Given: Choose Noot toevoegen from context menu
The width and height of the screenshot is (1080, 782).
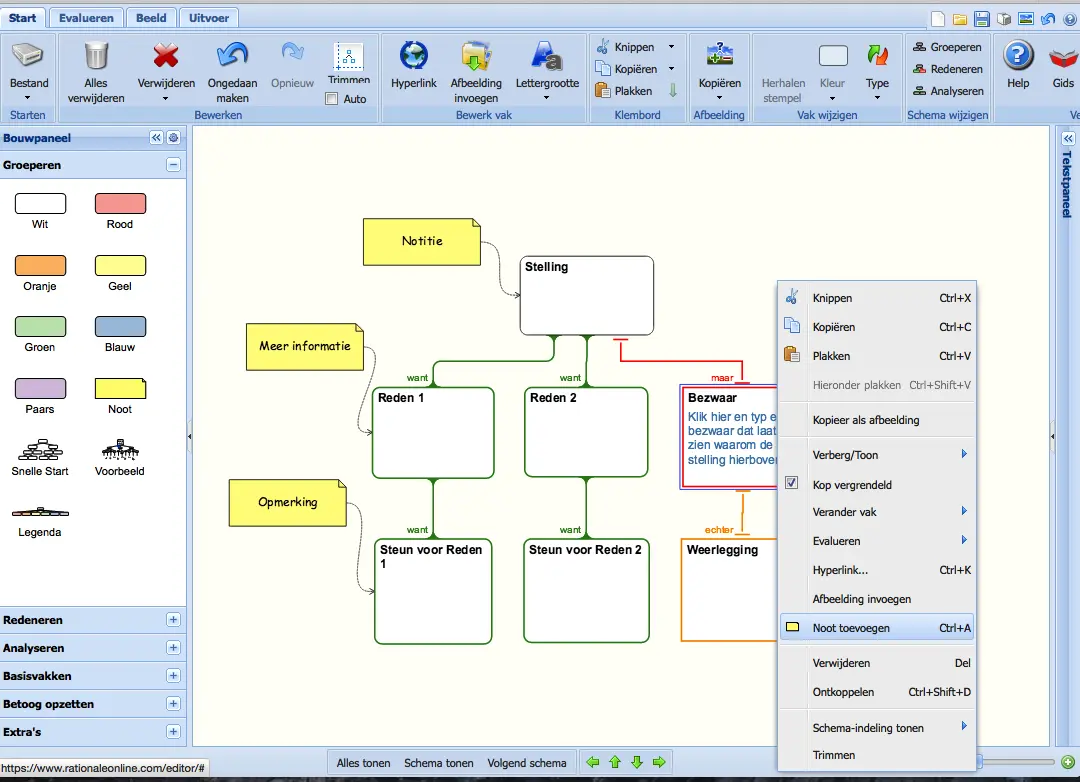Looking at the screenshot, I should click(850, 628).
